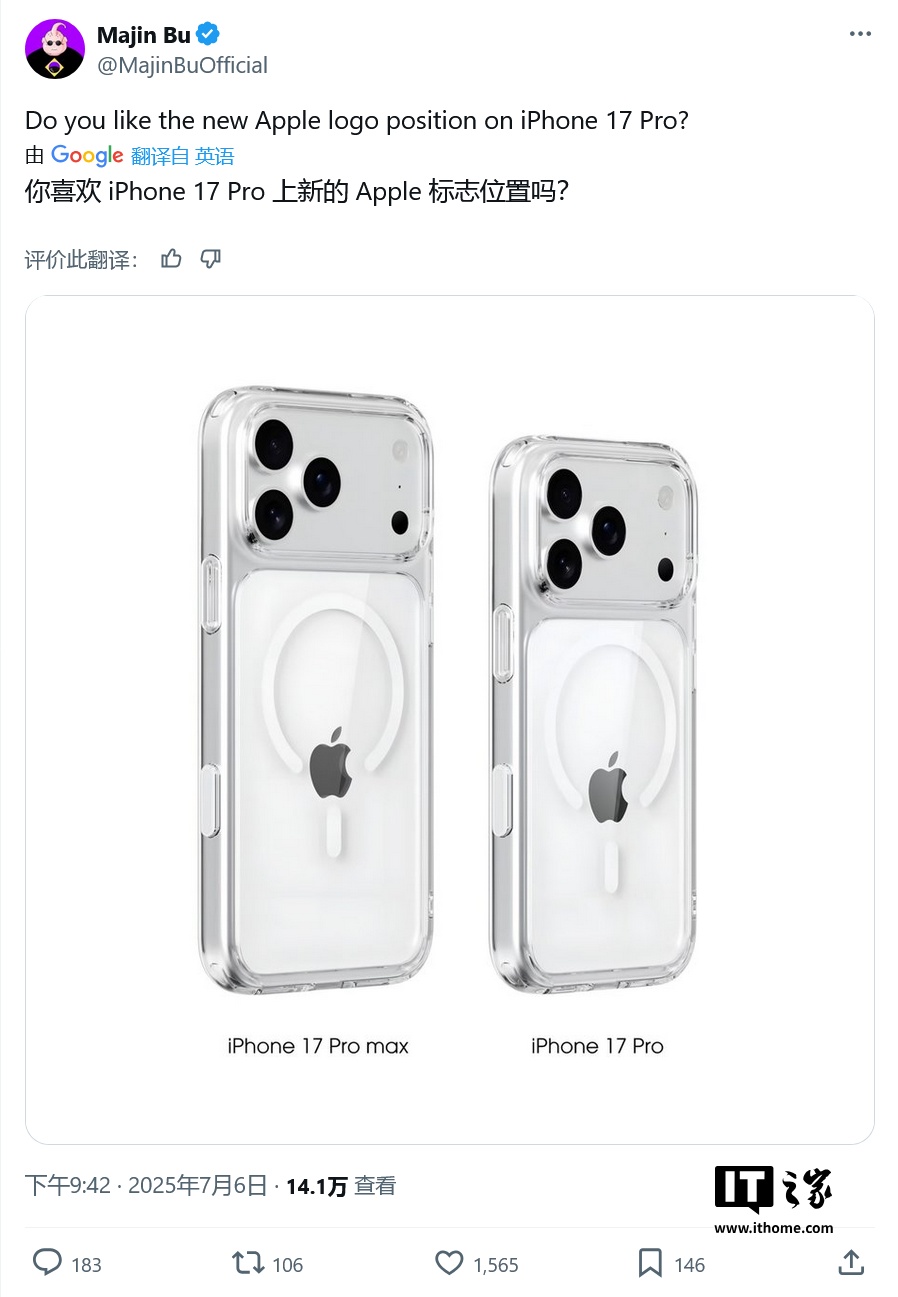Click the 183 replies count
Viewport: 898px width, 1297px height.
87,1265
